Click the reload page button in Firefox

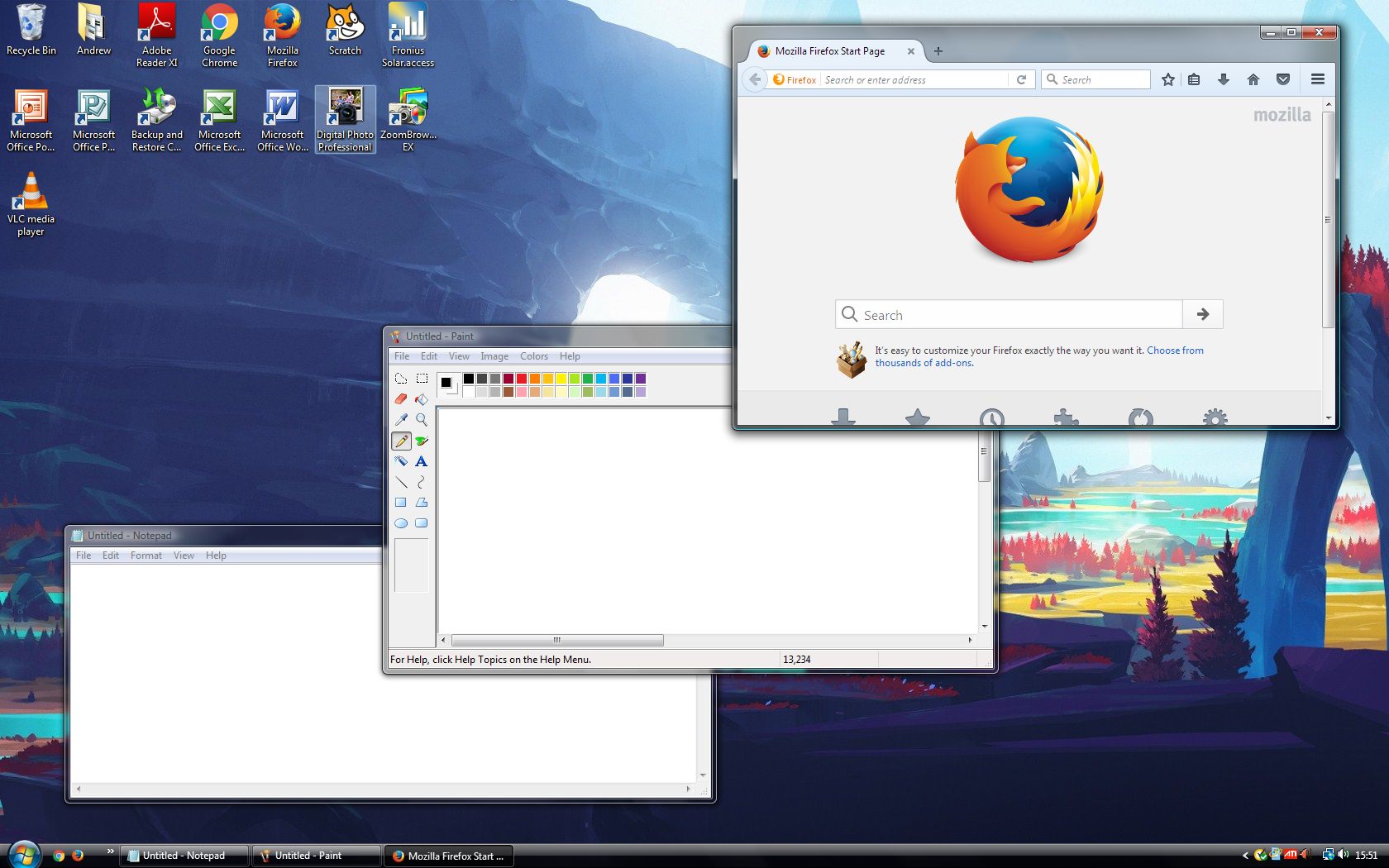coord(1023,79)
